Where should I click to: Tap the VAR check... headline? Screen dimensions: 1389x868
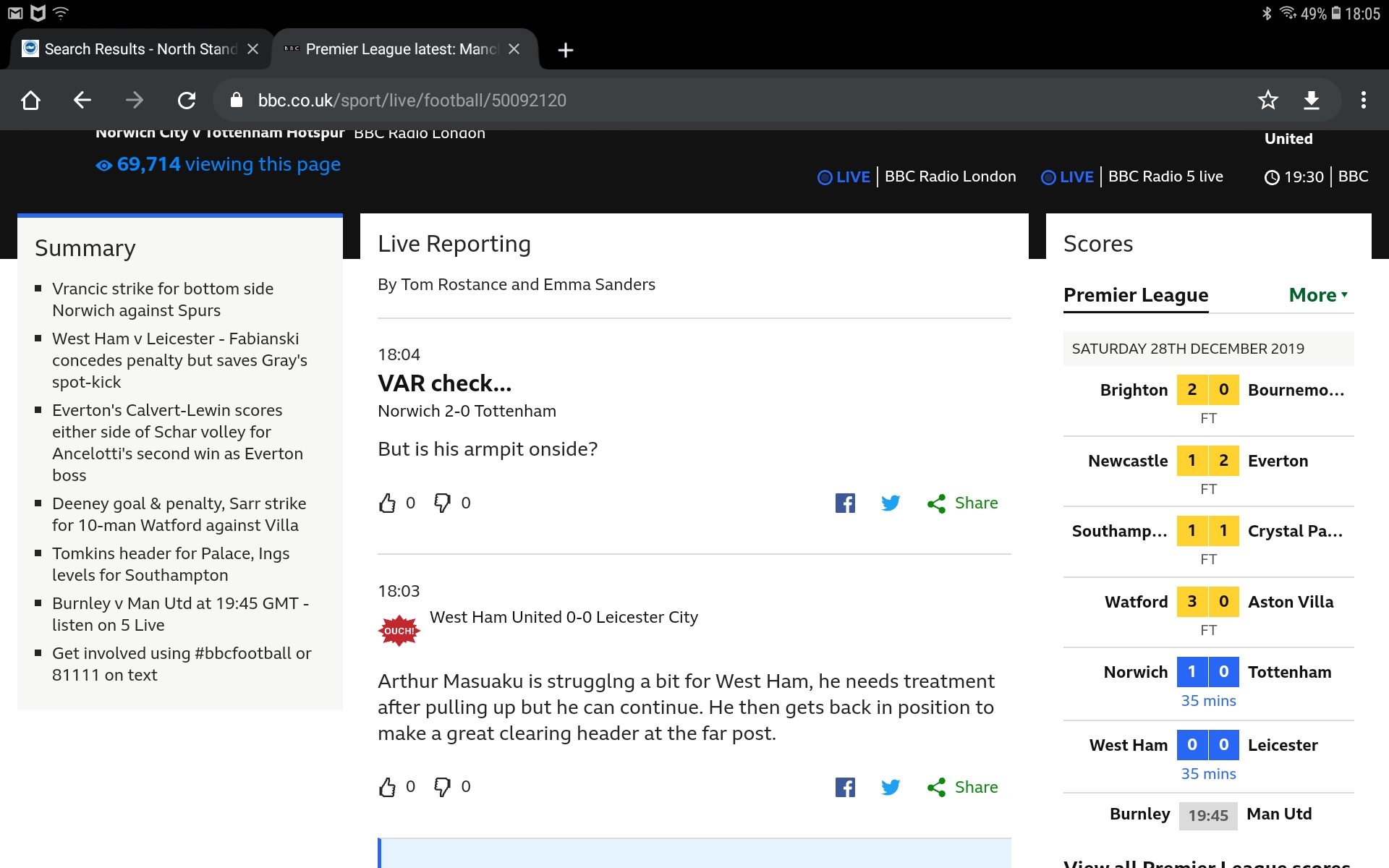pyautogui.click(x=445, y=383)
